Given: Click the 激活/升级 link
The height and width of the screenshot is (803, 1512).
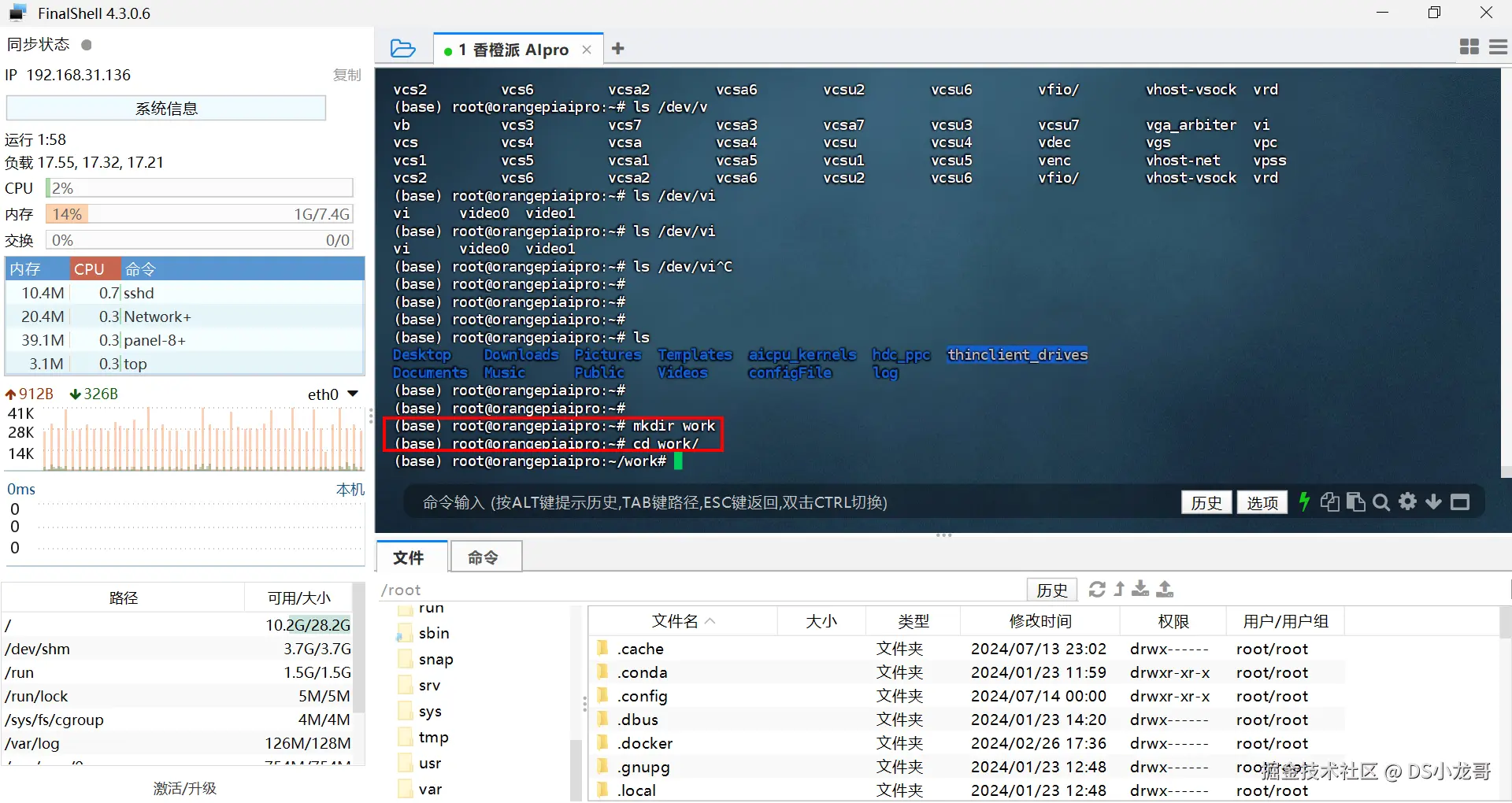Looking at the screenshot, I should tap(185, 788).
